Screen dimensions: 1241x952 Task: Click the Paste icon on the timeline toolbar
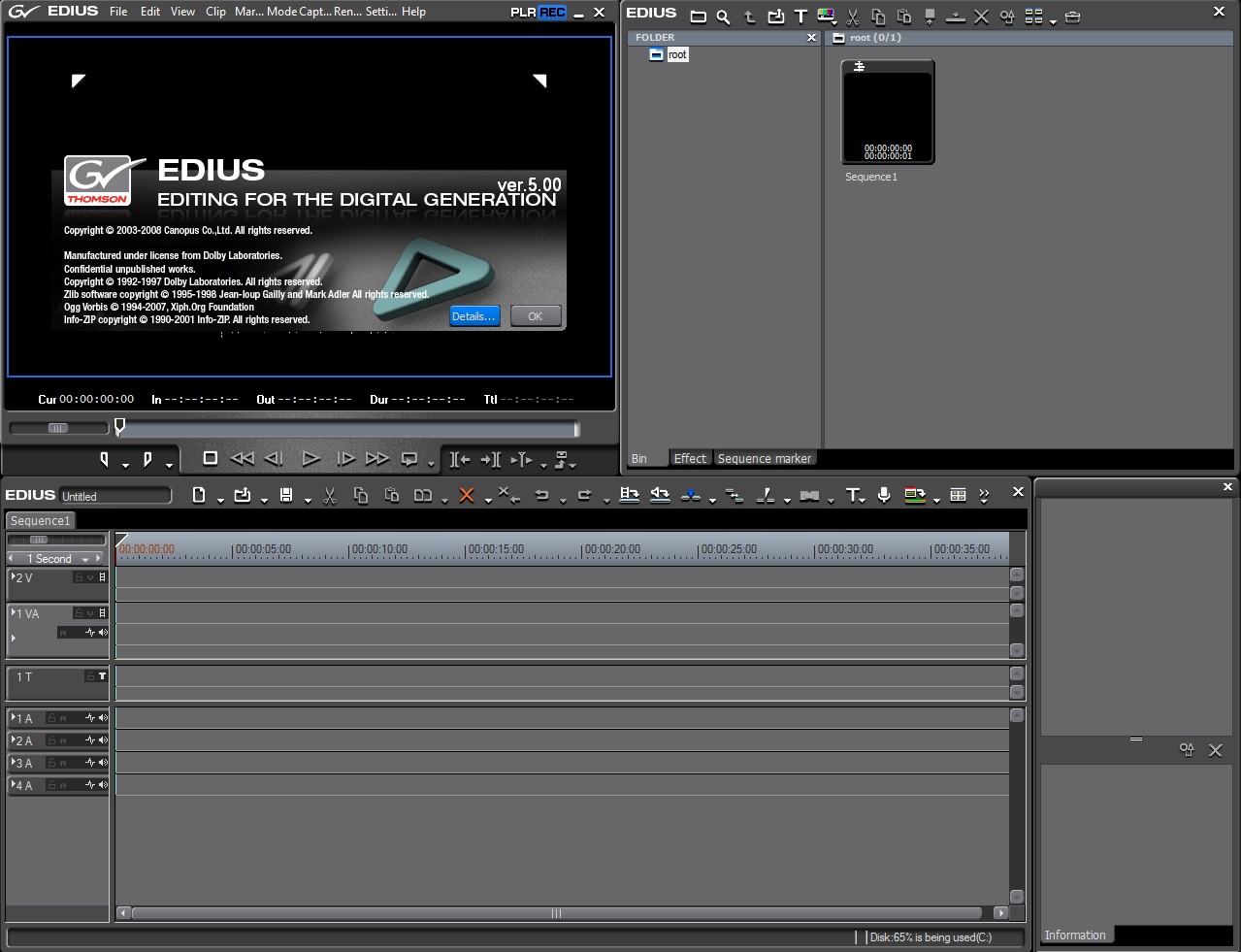tap(392, 495)
